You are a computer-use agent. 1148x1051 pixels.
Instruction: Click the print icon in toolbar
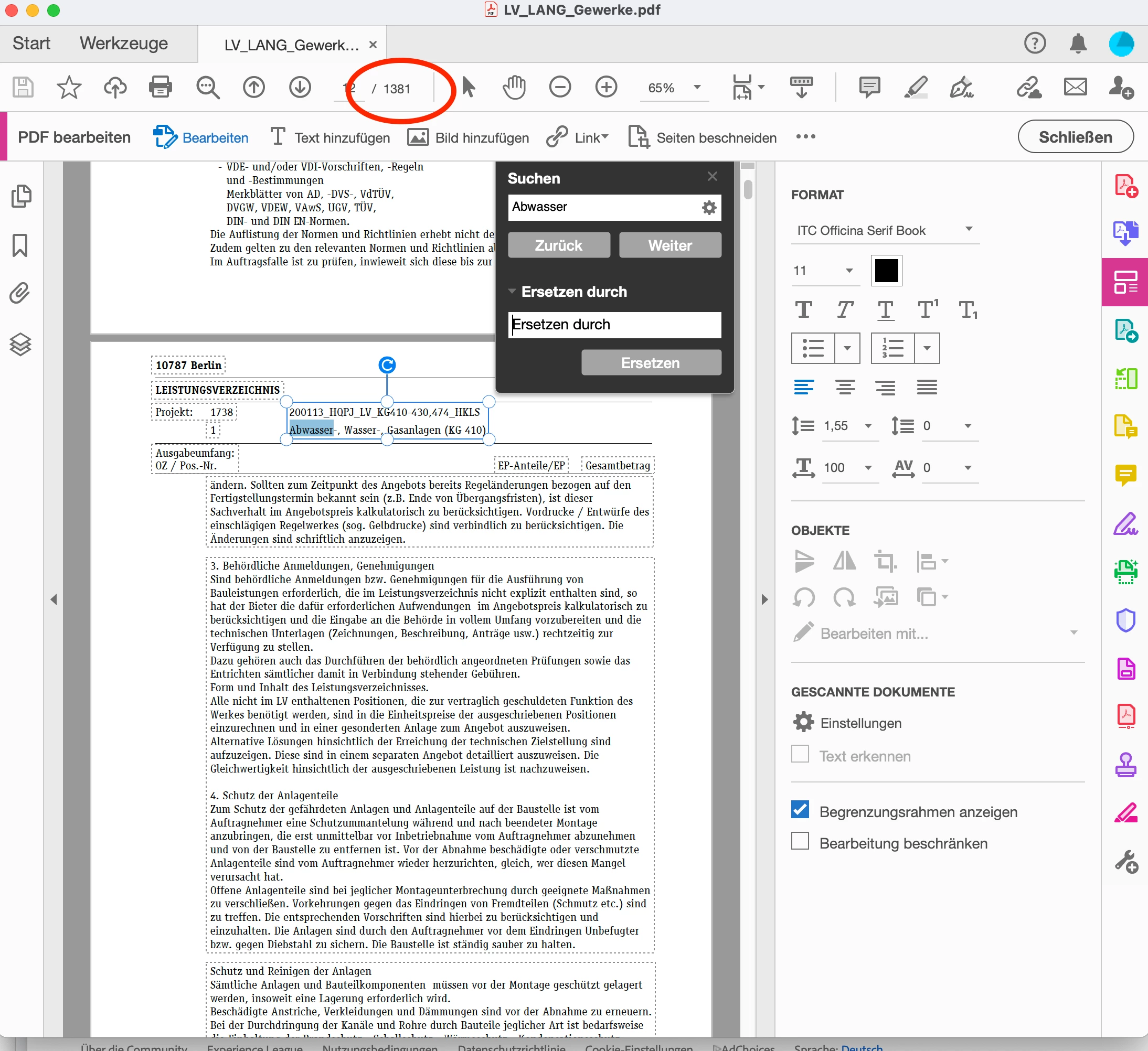[x=160, y=87]
